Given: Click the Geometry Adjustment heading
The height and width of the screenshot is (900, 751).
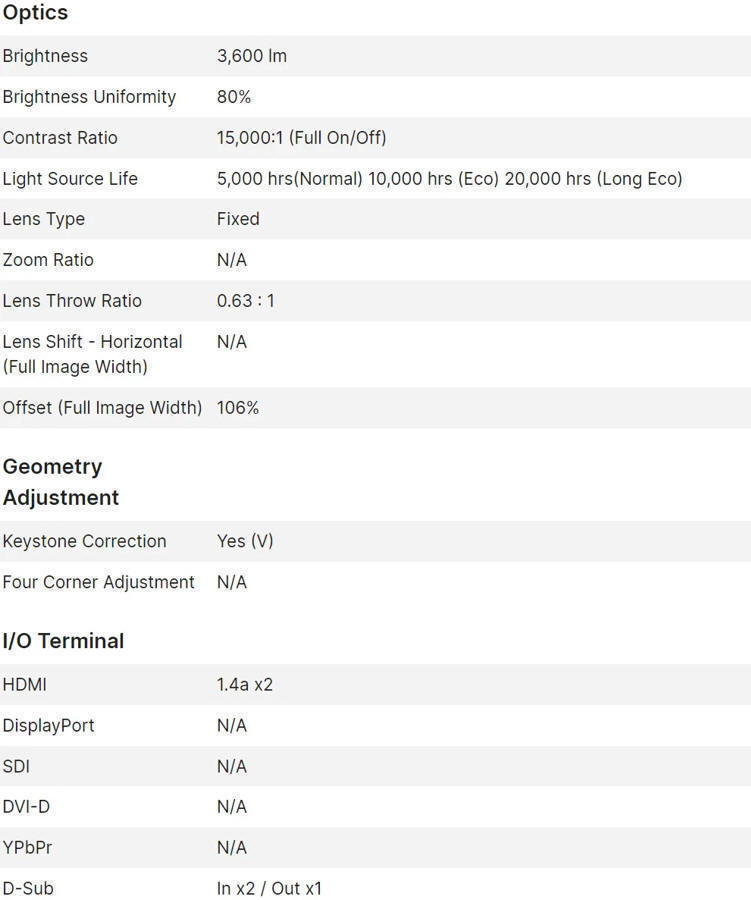Looking at the screenshot, I should click(x=60, y=482).
